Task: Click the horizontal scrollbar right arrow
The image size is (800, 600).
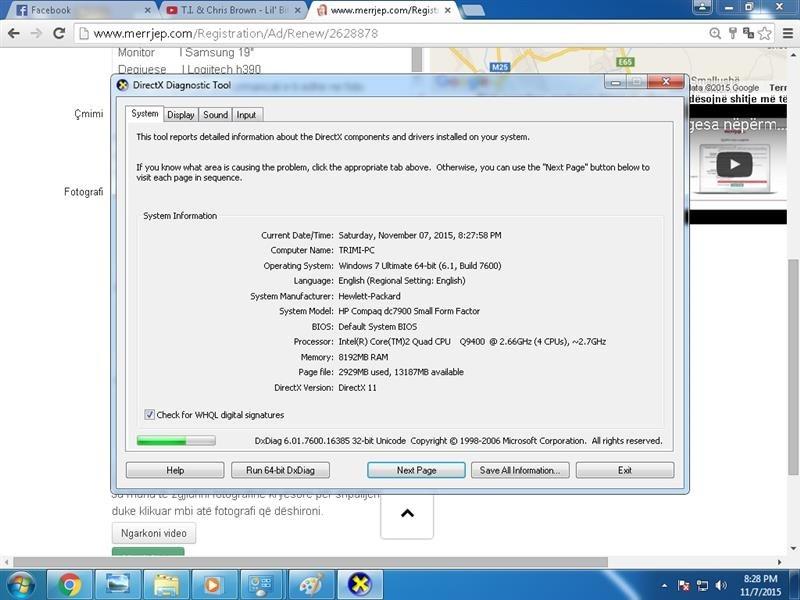Action: point(779,562)
